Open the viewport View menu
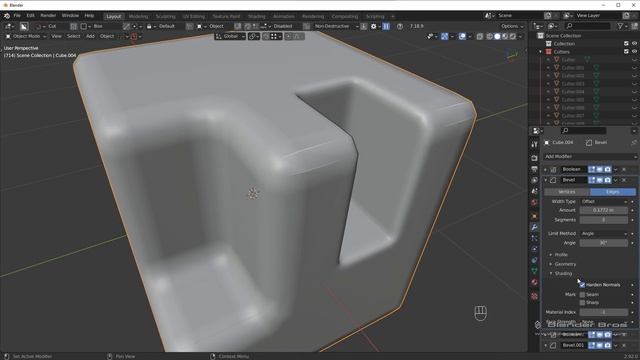 pos(56,36)
